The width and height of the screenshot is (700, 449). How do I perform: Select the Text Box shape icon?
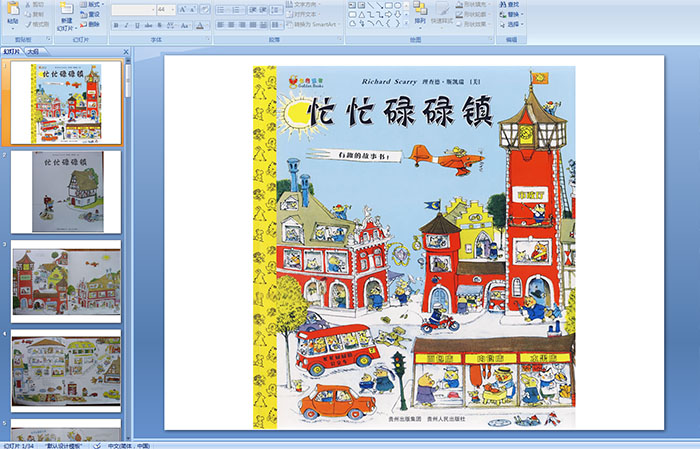click(352, 5)
